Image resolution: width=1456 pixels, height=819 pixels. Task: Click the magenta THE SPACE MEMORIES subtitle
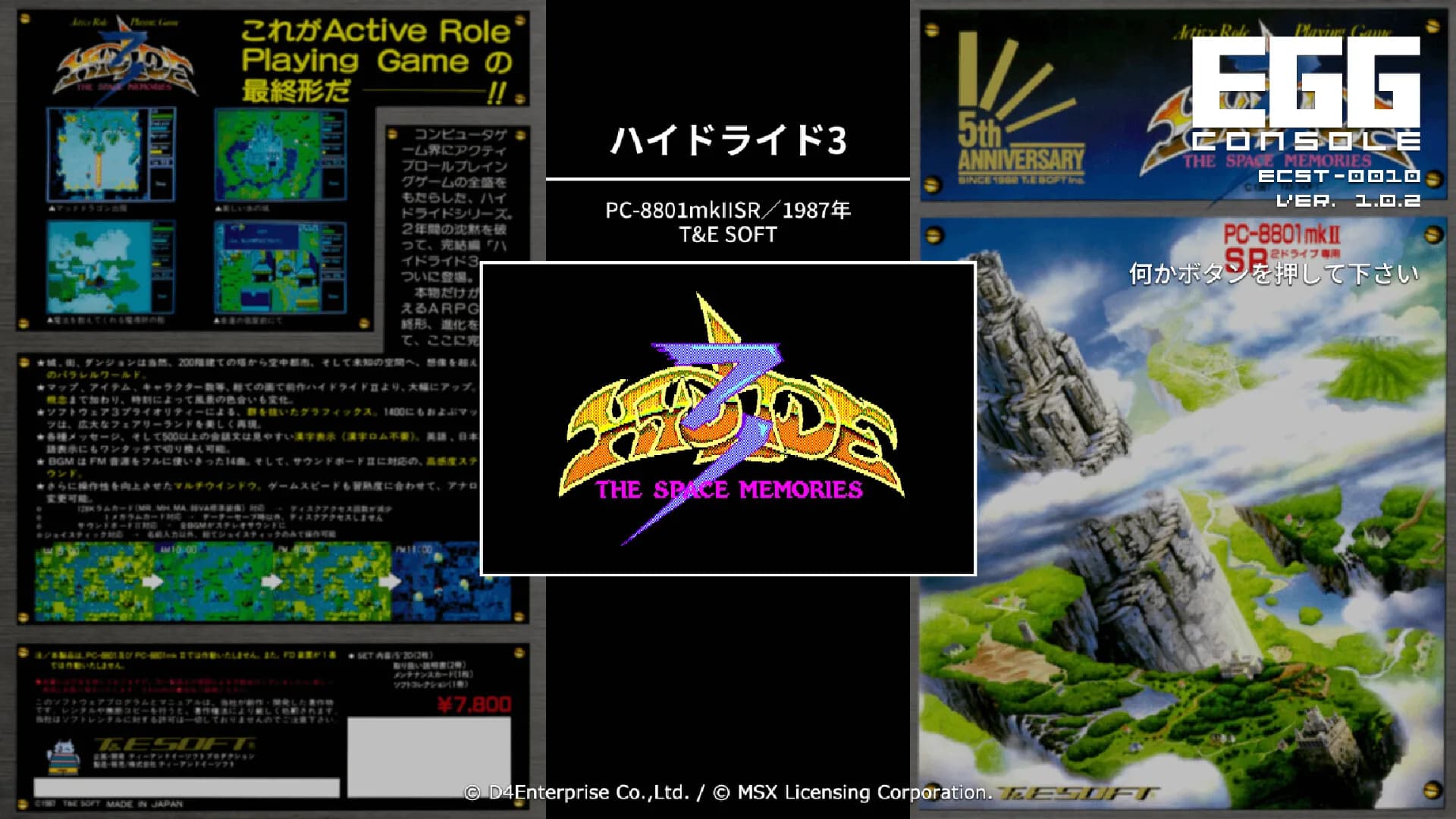click(x=729, y=490)
